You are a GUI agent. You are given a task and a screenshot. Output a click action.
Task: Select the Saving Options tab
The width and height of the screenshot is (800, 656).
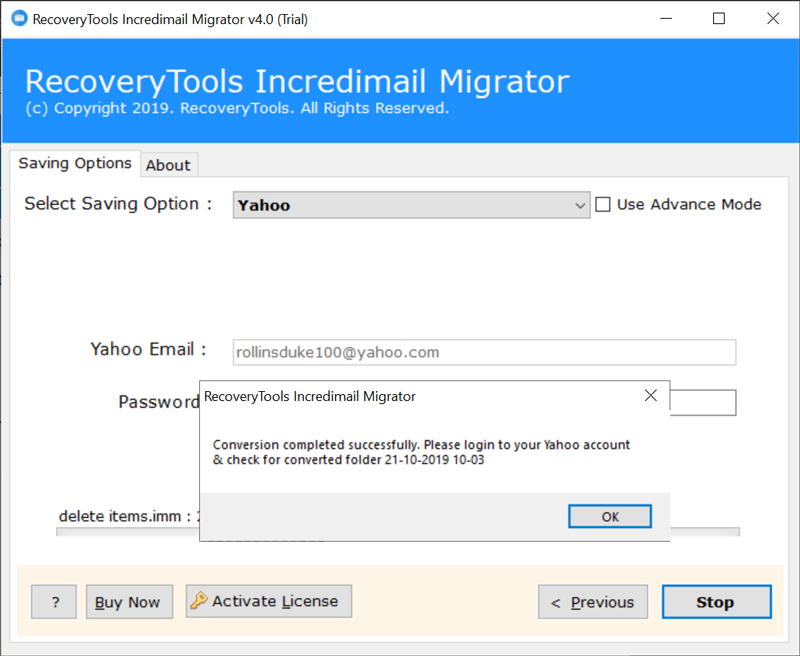(x=75, y=163)
